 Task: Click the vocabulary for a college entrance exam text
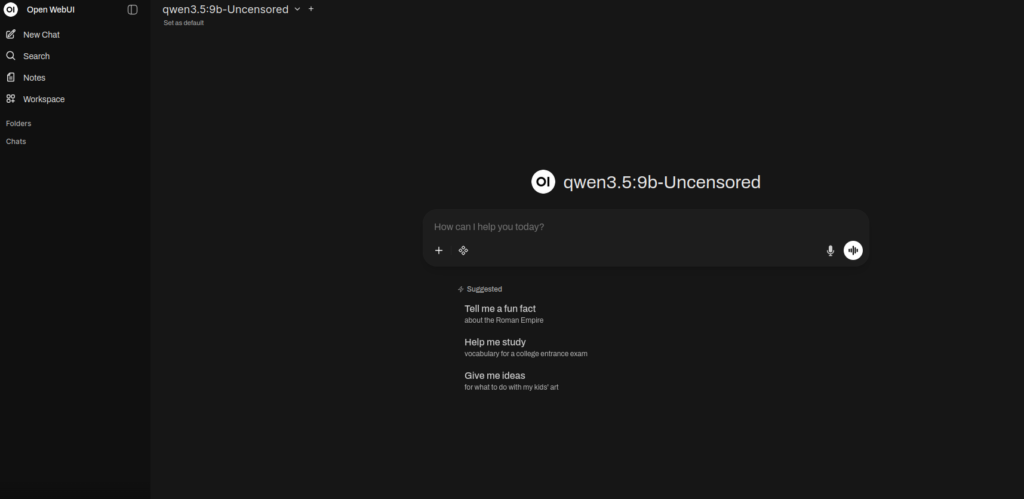(x=526, y=353)
